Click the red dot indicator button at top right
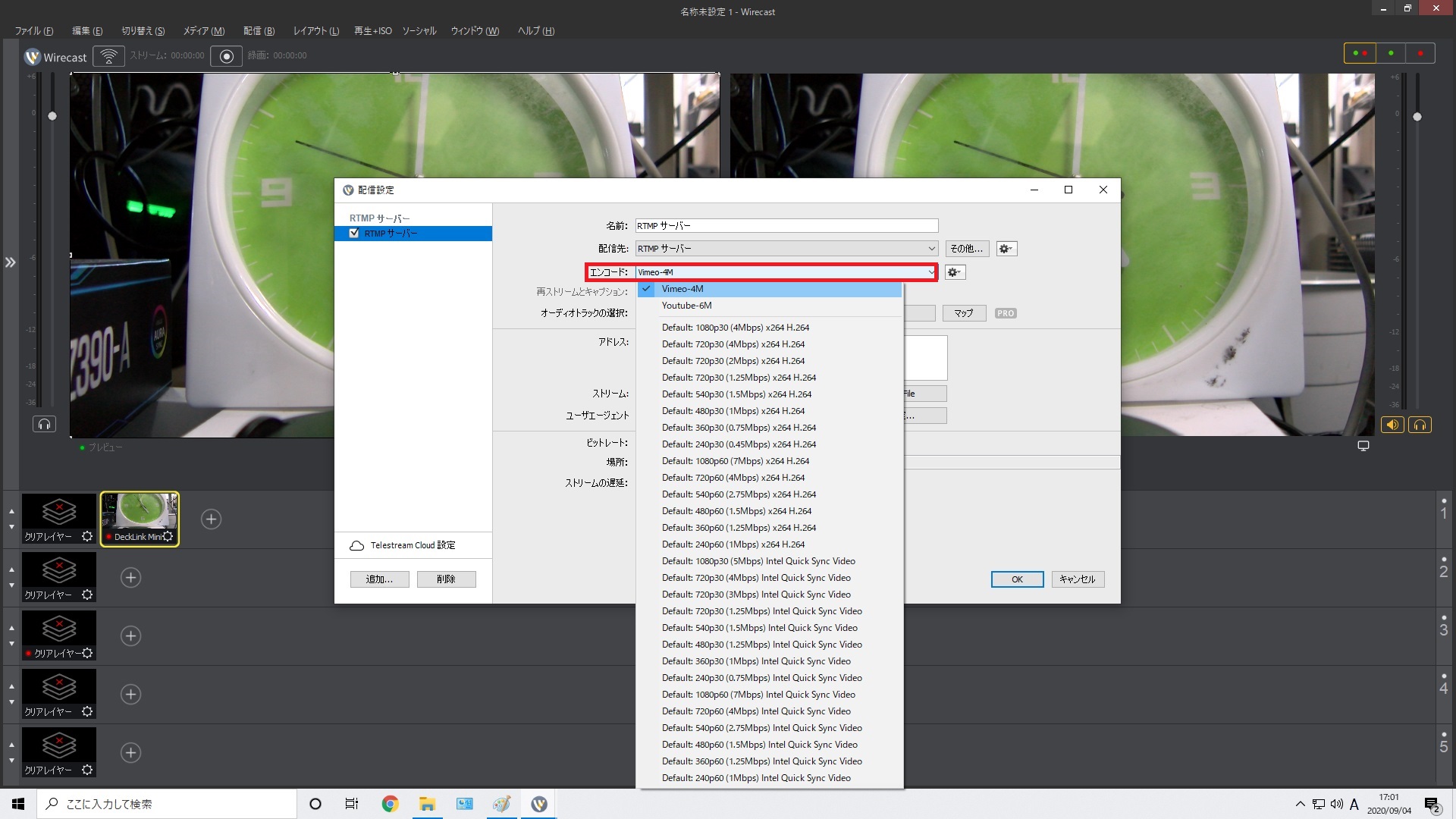 1420,53
